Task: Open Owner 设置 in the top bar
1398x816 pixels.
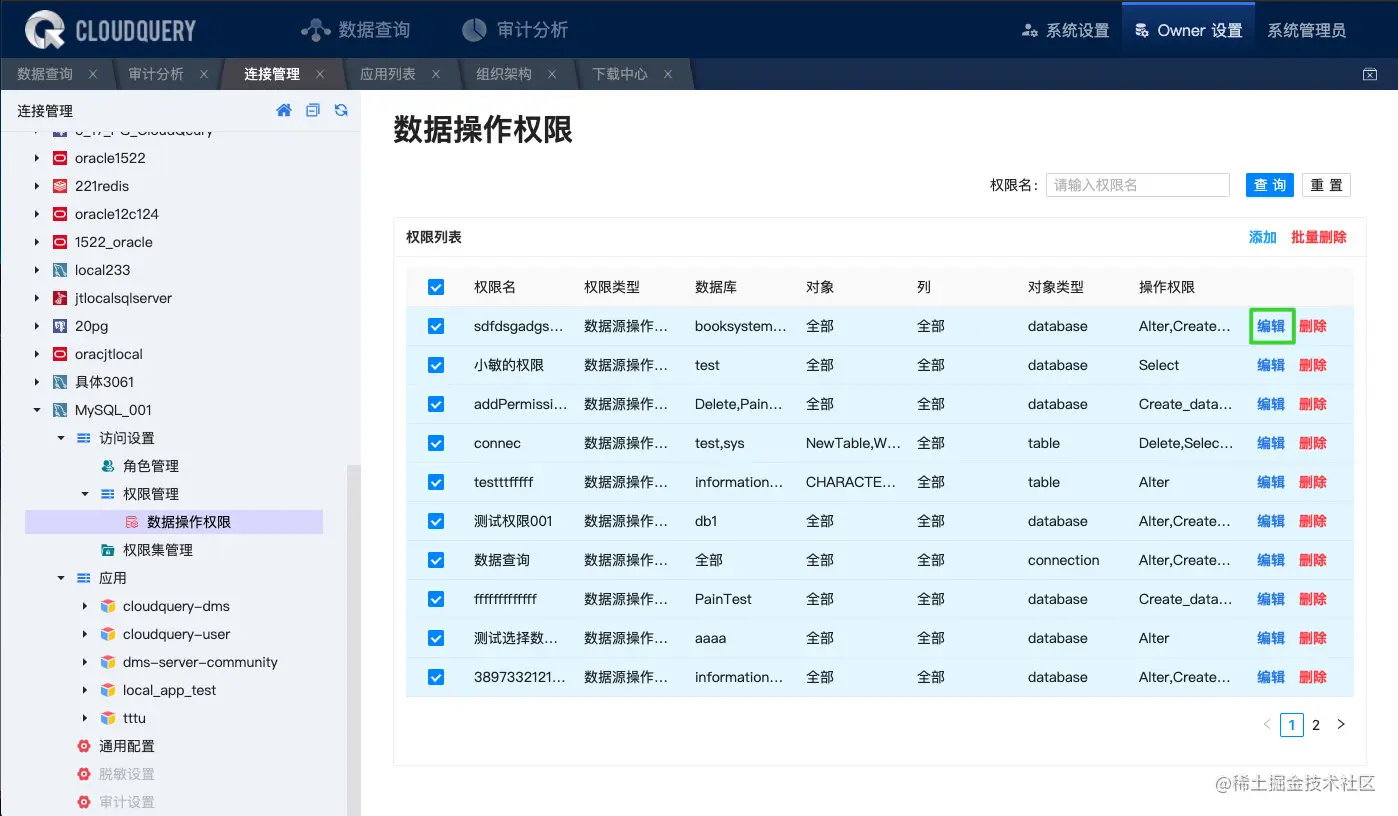Action: coord(1188,30)
